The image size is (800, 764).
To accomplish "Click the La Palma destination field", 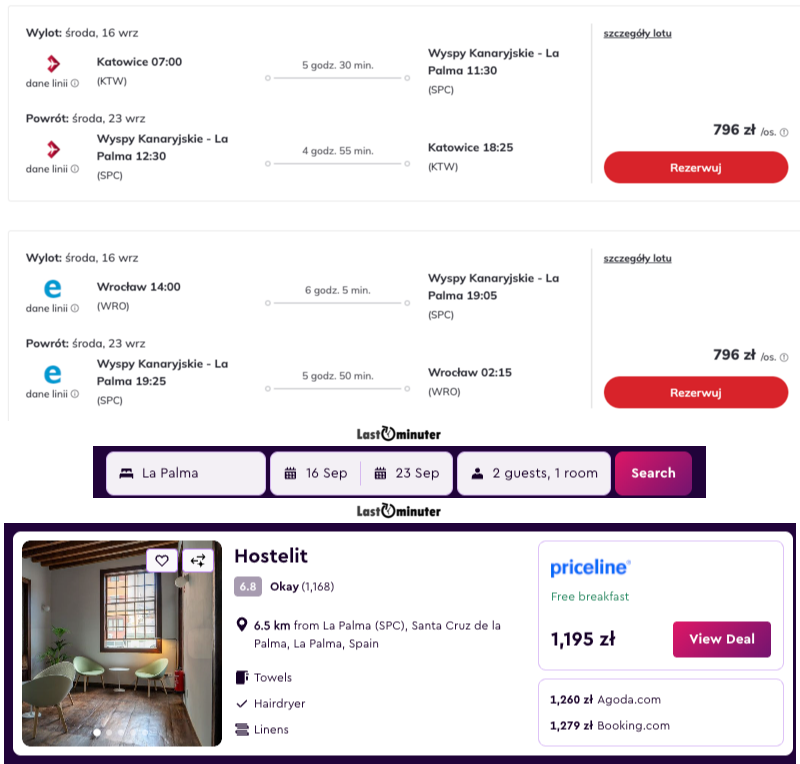I will (186, 473).
